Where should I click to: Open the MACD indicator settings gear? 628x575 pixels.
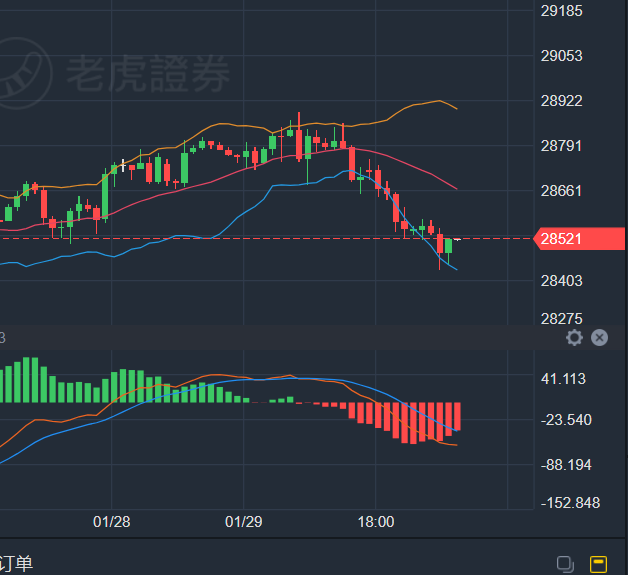point(574,338)
